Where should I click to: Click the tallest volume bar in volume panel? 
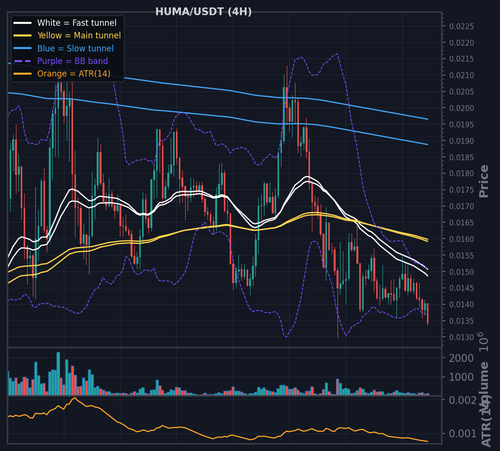tap(58, 374)
